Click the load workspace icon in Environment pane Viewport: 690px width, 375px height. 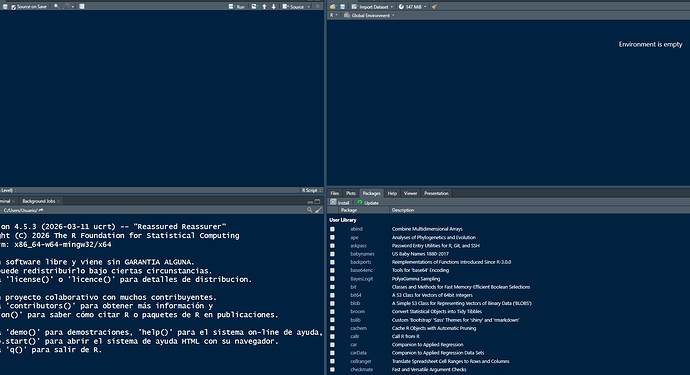pos(333,7)
